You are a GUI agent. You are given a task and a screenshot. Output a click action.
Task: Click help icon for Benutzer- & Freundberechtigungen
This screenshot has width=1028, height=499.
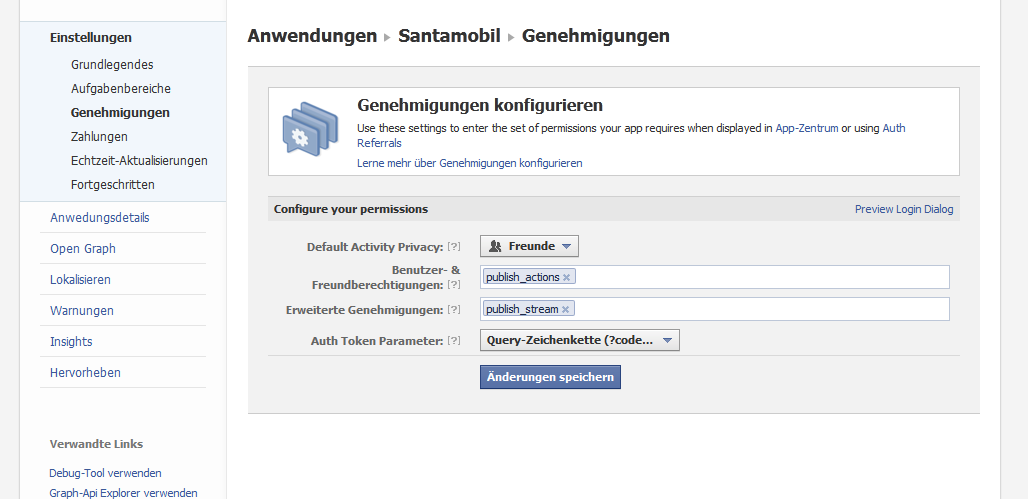(x=454, y=285)
